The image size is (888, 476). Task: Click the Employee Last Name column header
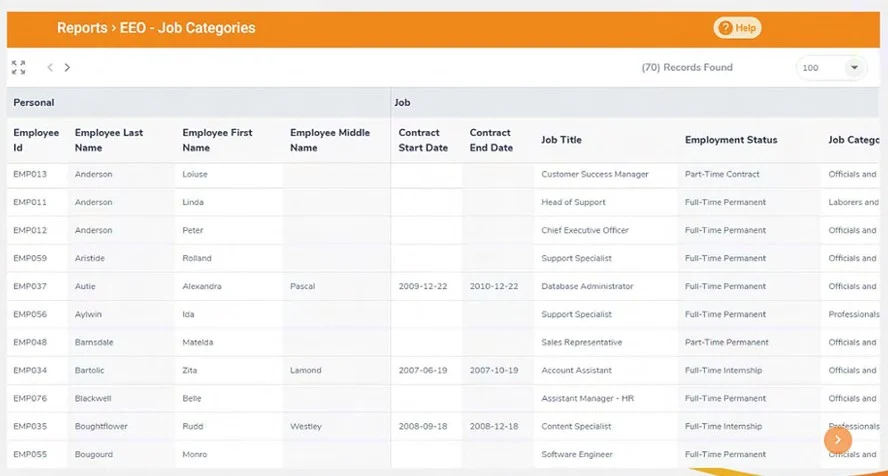click(x=109, y=140)
